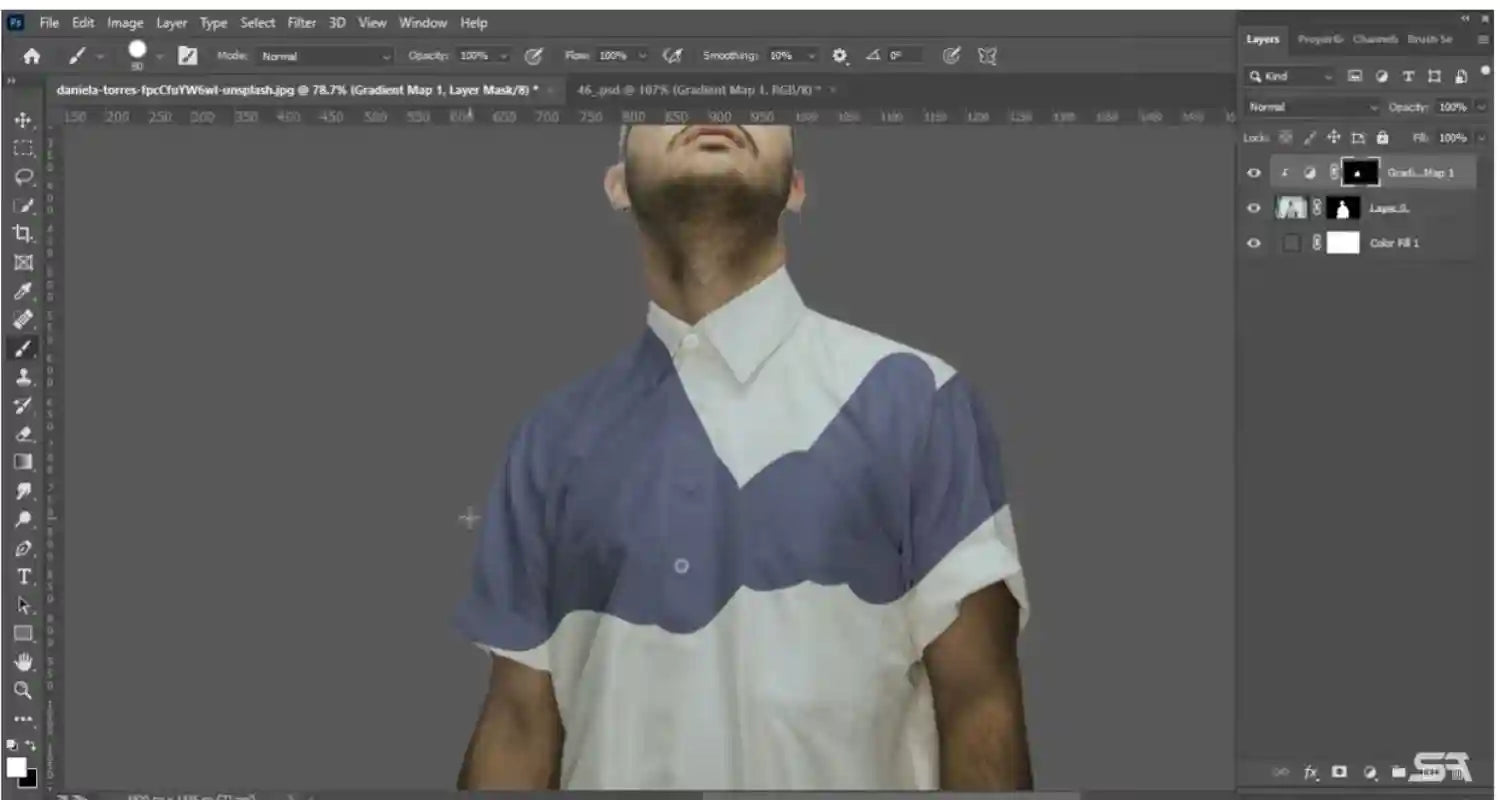Viewport: 1500px width, 800px height.
Task: Select the History Brush tool
Action: pos(23,405)
